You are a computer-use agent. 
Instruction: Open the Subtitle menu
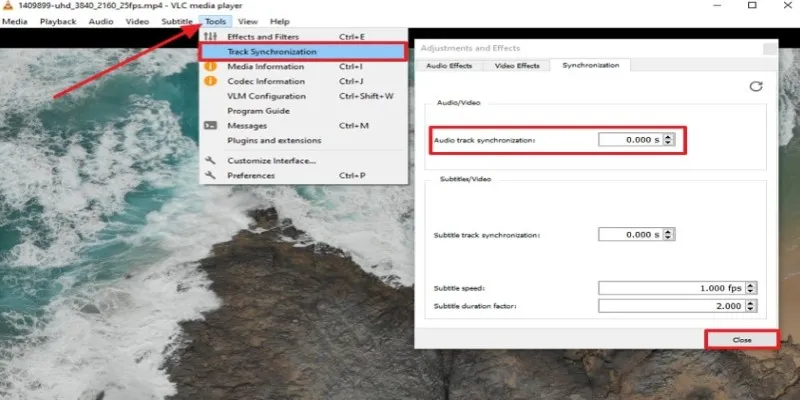pos(177,21)
